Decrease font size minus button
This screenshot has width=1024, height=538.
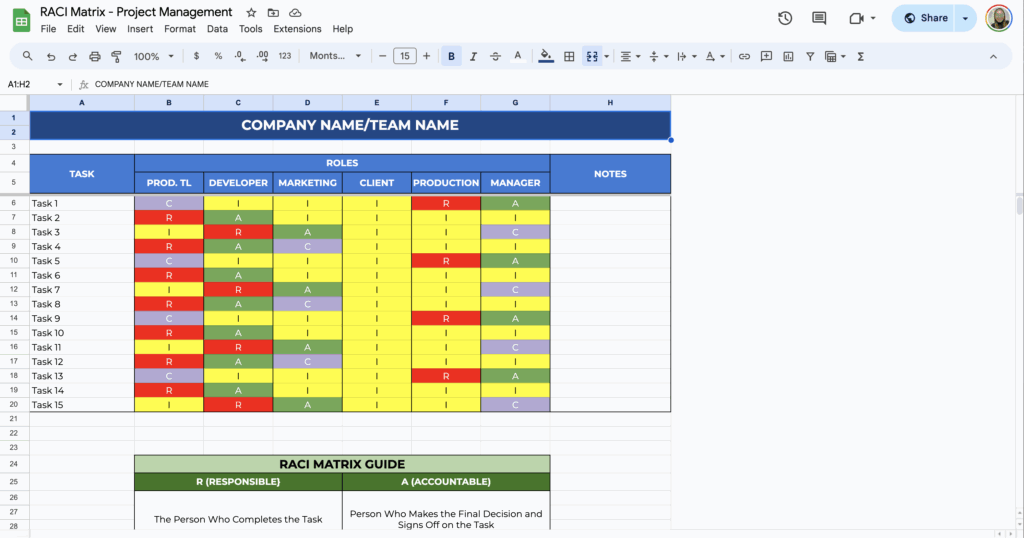pos(383,56)
